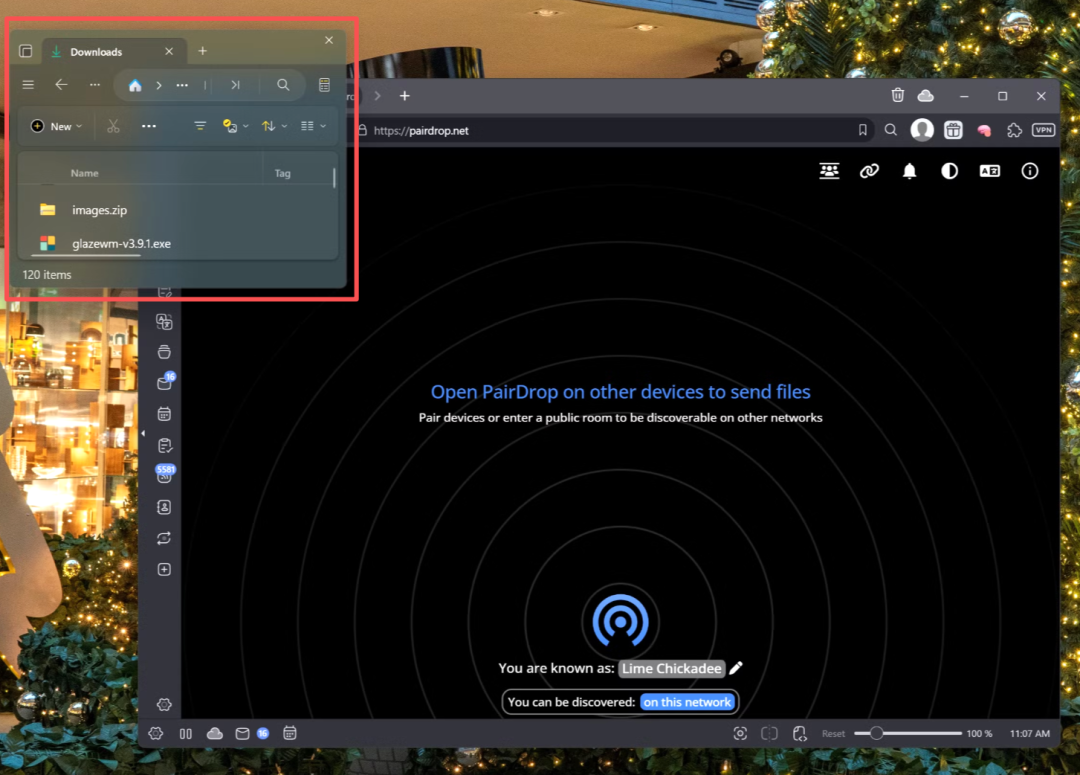
Task: Open Feeds panel with 5581 badge
Action: pos(165,474)
